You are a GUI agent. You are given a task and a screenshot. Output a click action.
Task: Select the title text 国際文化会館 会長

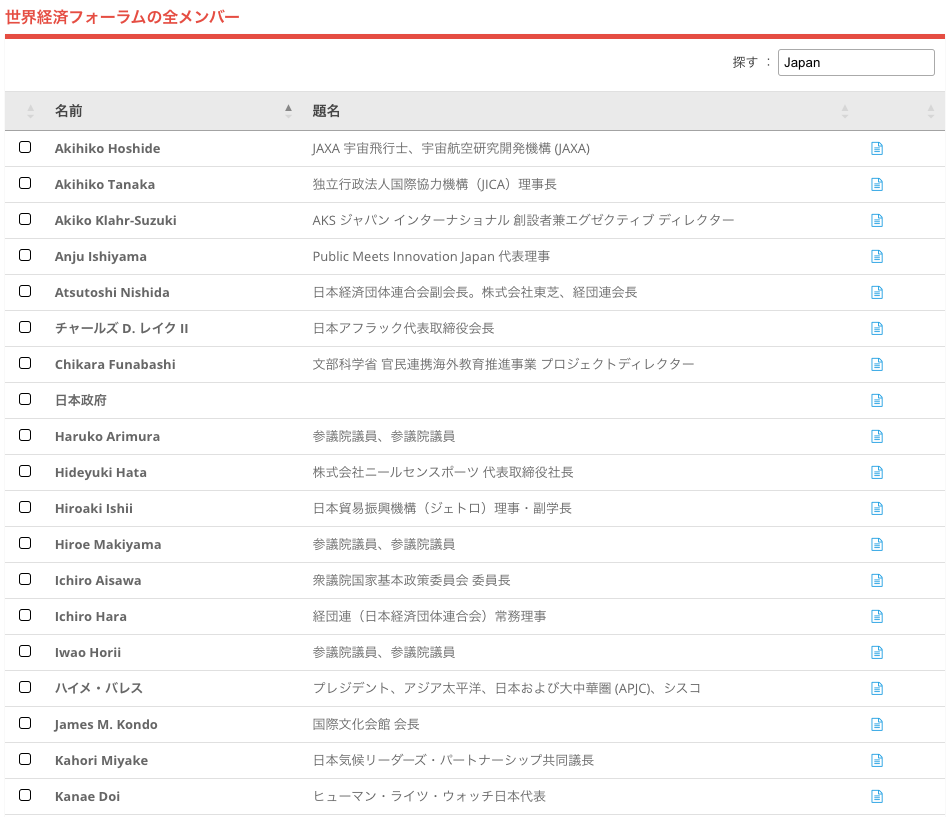point(366,724)
